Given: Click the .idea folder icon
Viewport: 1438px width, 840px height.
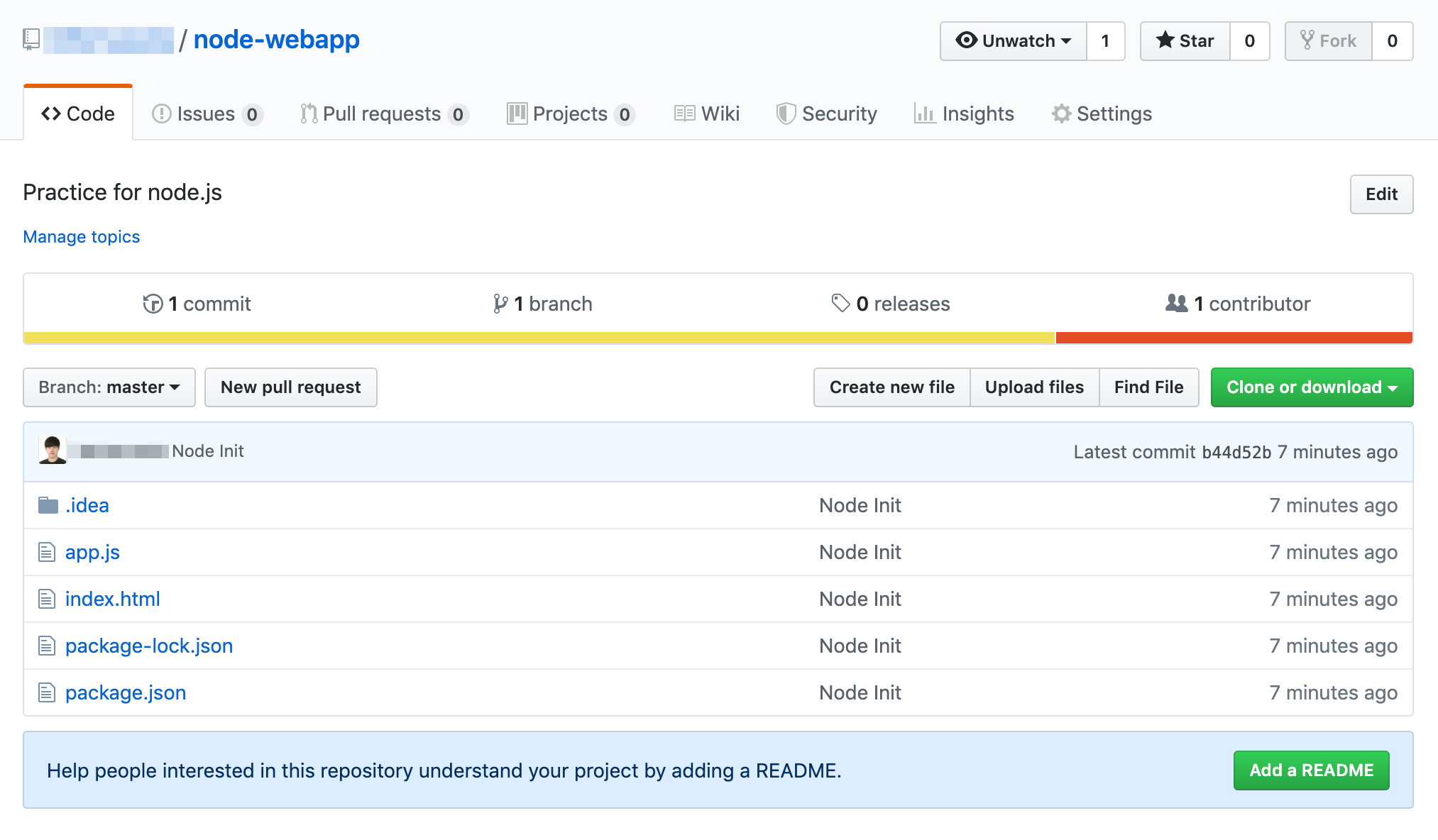Looking at the screenshot, I should pyautogui.click(x=48, y=505).
